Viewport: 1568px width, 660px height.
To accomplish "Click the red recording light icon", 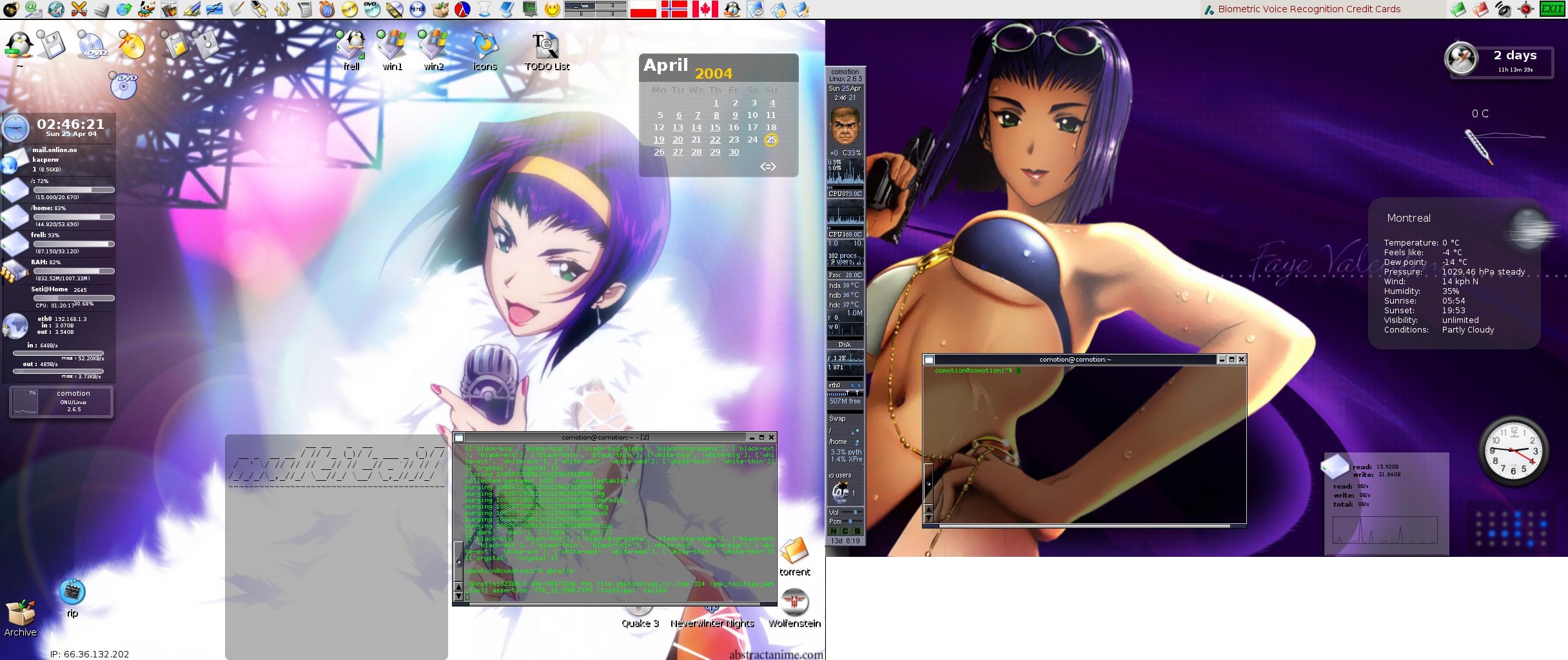I will click(1525, 9).
